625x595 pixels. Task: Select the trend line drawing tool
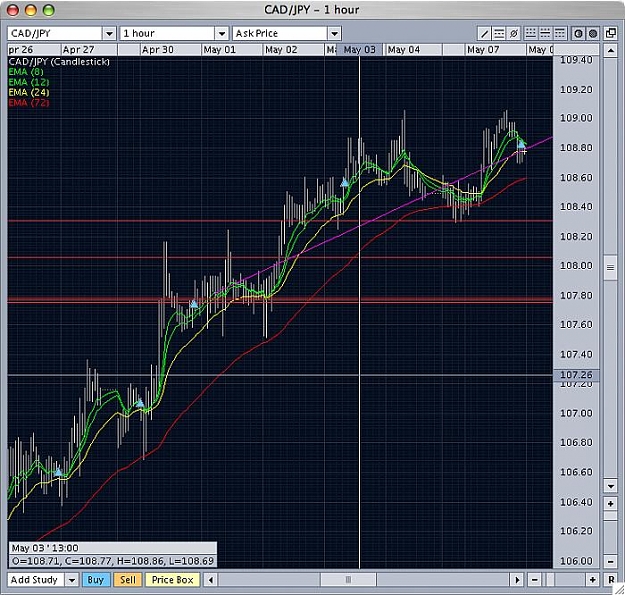coord(484,33)
